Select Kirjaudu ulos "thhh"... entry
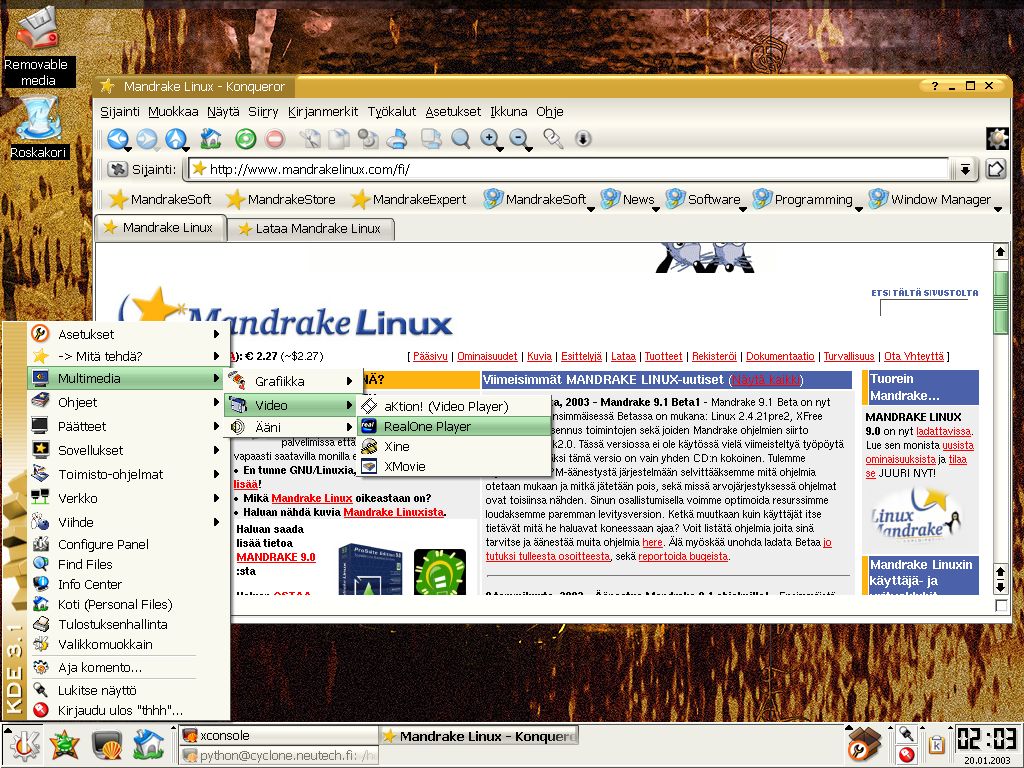The height and width of the screenshot is (768, 1024). coord(126,711)
